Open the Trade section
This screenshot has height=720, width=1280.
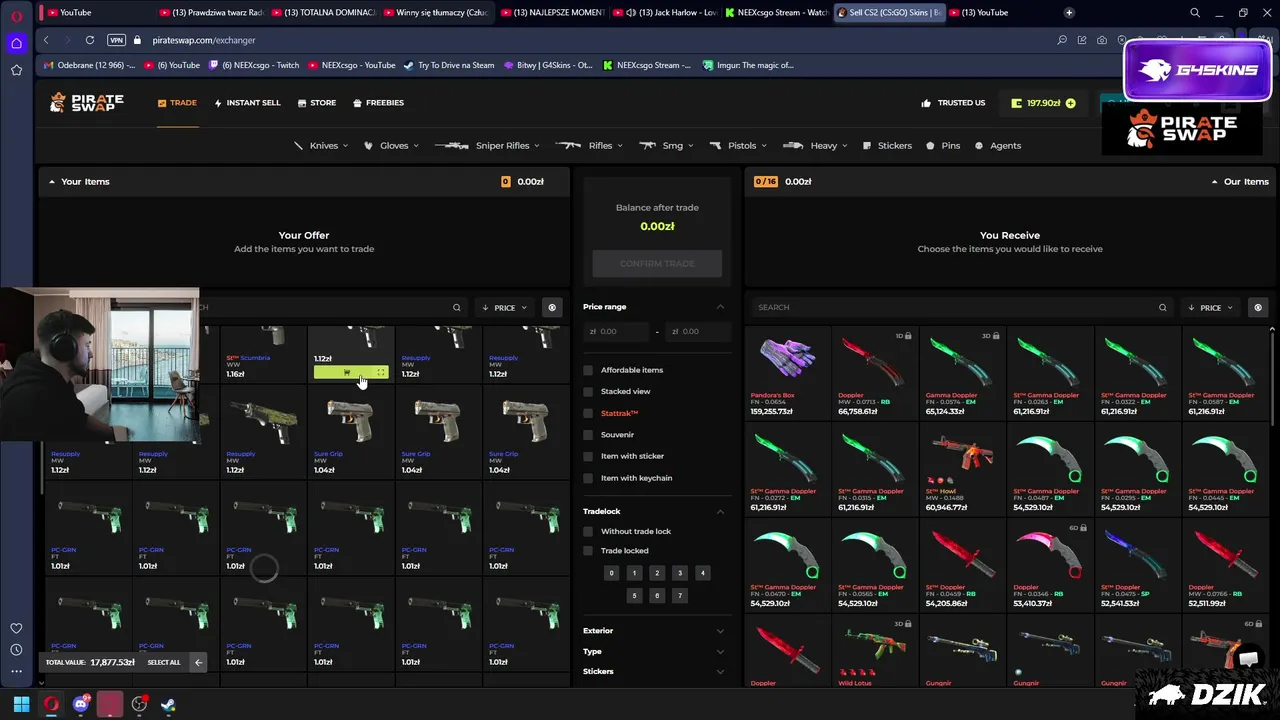point(177,103)
